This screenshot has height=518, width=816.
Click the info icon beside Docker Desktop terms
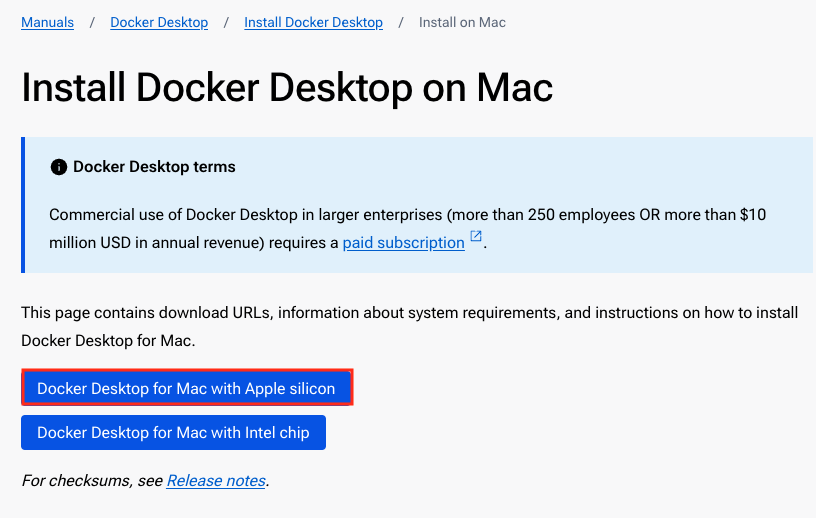tap(59, 167)
